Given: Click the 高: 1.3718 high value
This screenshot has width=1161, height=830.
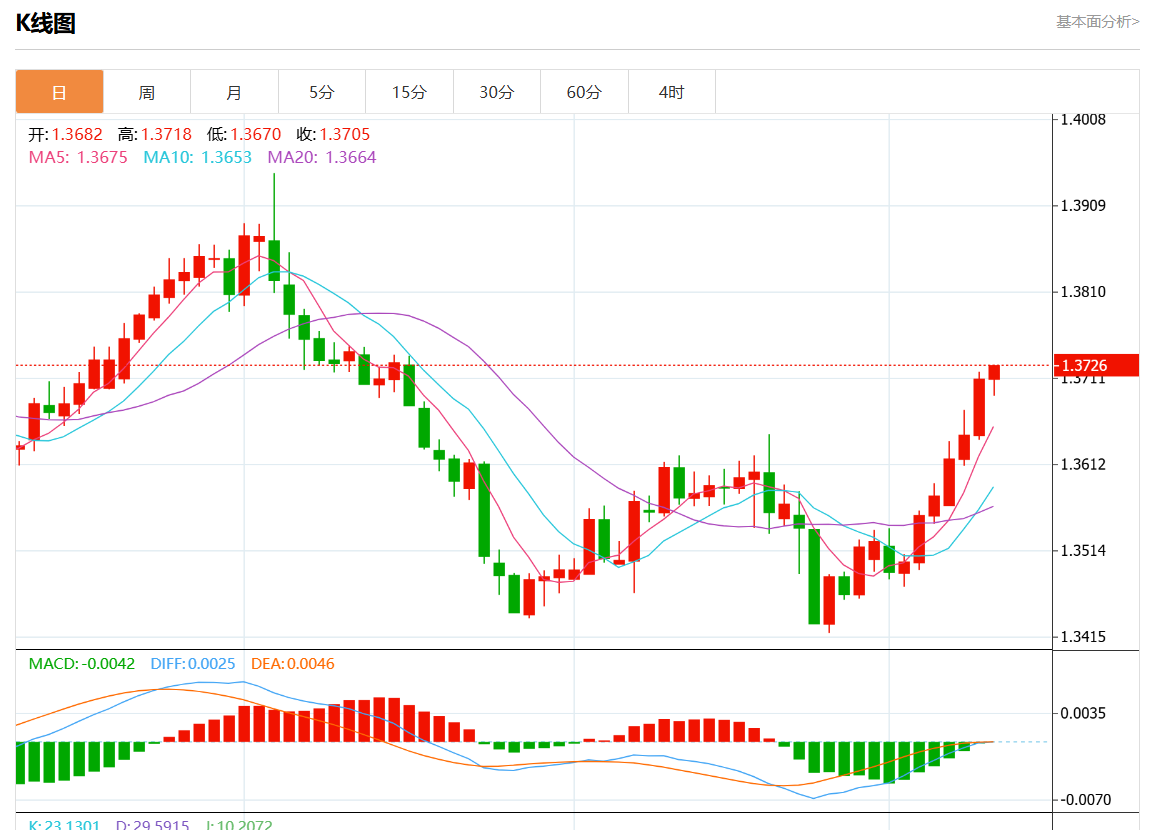Looking at the screenshot, I should pyautogui.click(x=154, y=134).
